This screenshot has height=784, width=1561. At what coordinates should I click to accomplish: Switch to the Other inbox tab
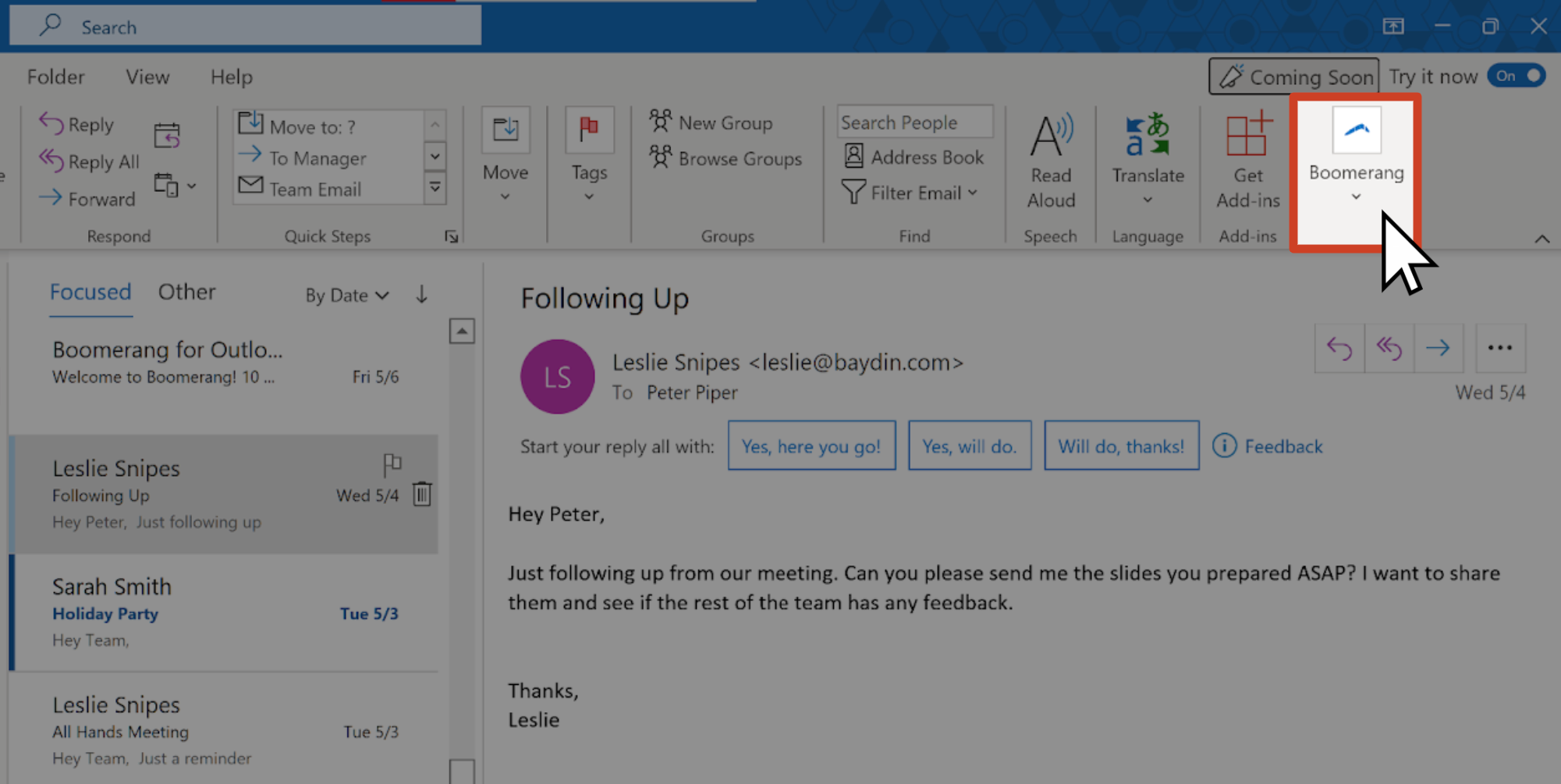tap(186, 292)
